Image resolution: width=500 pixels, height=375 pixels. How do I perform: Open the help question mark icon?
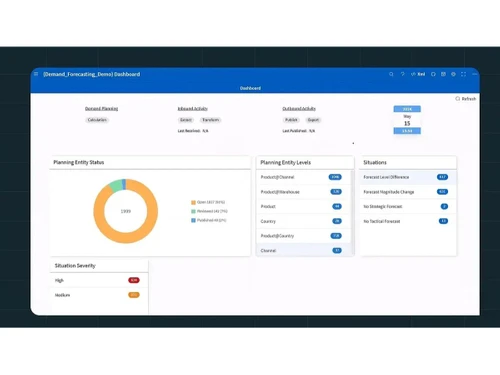click(402, 74)
